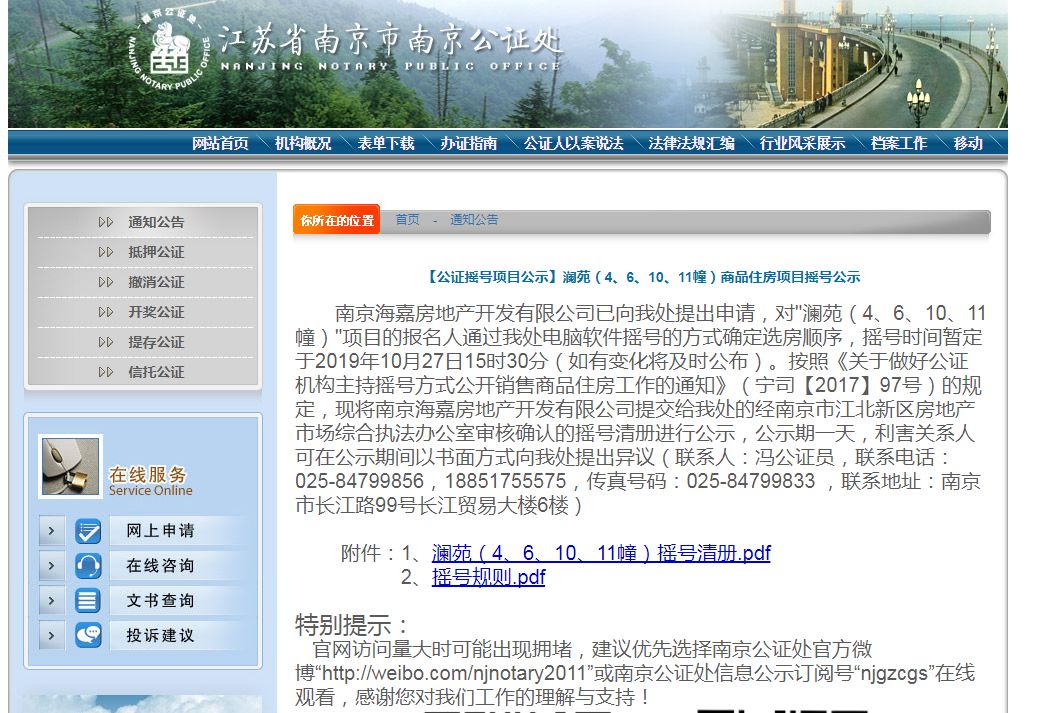The width and height of the screenshot is (1045, 713).
Task: Open the 摇号规则.pdf attachment
Action: point(489,577)
